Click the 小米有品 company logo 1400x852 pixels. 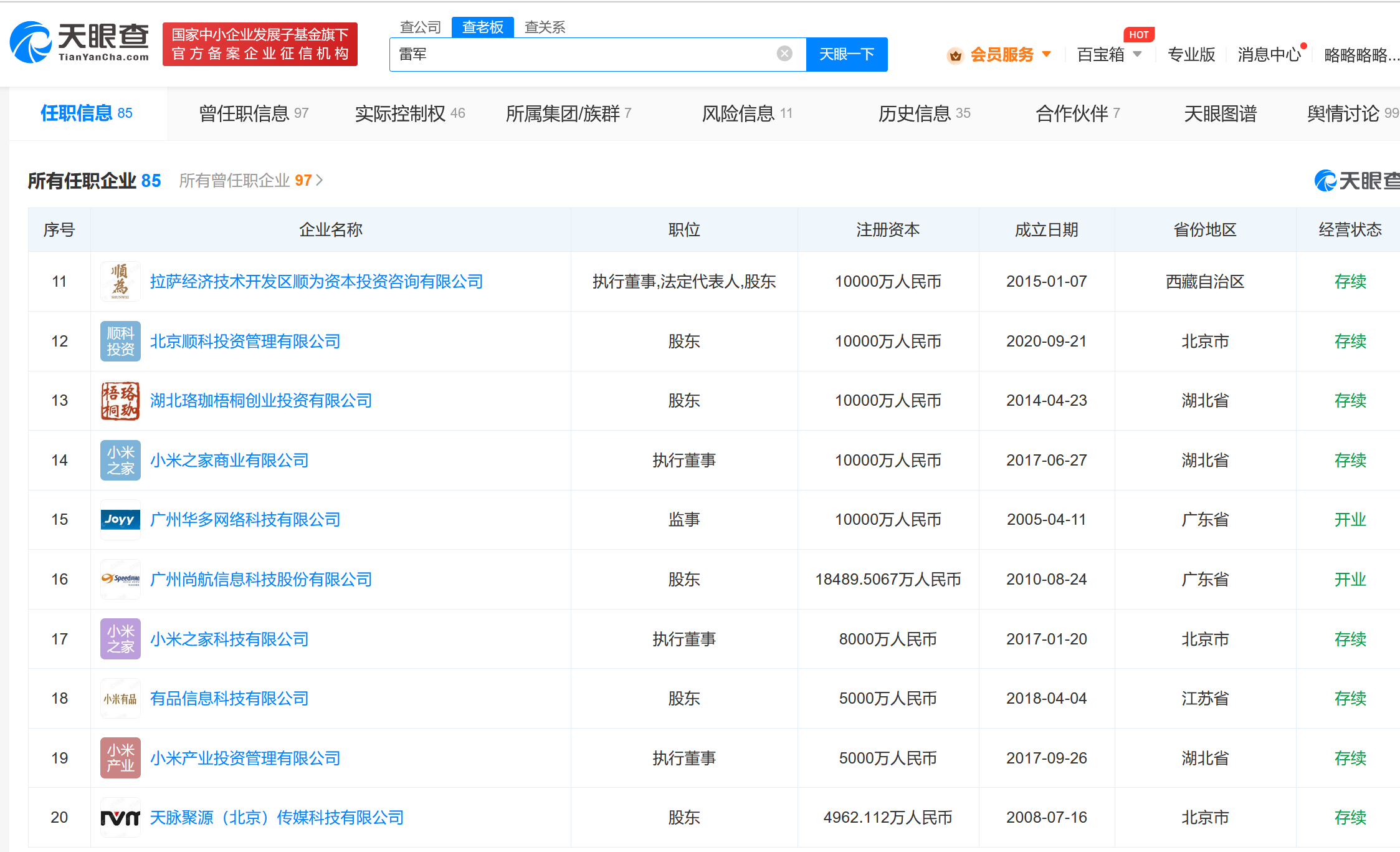tap(120, 699)
